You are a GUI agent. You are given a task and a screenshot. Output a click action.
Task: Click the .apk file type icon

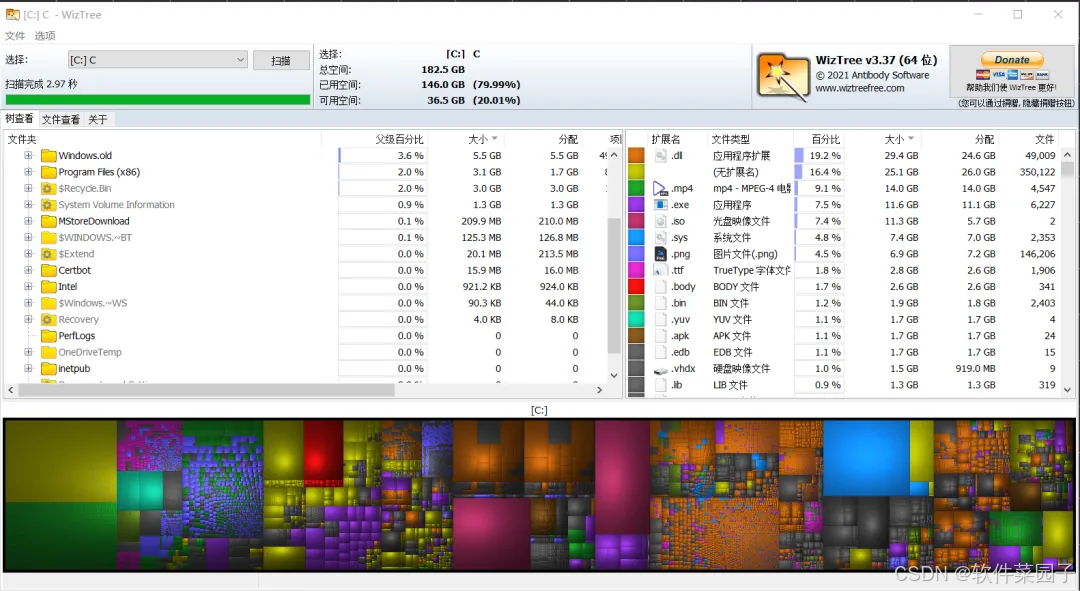661,336
